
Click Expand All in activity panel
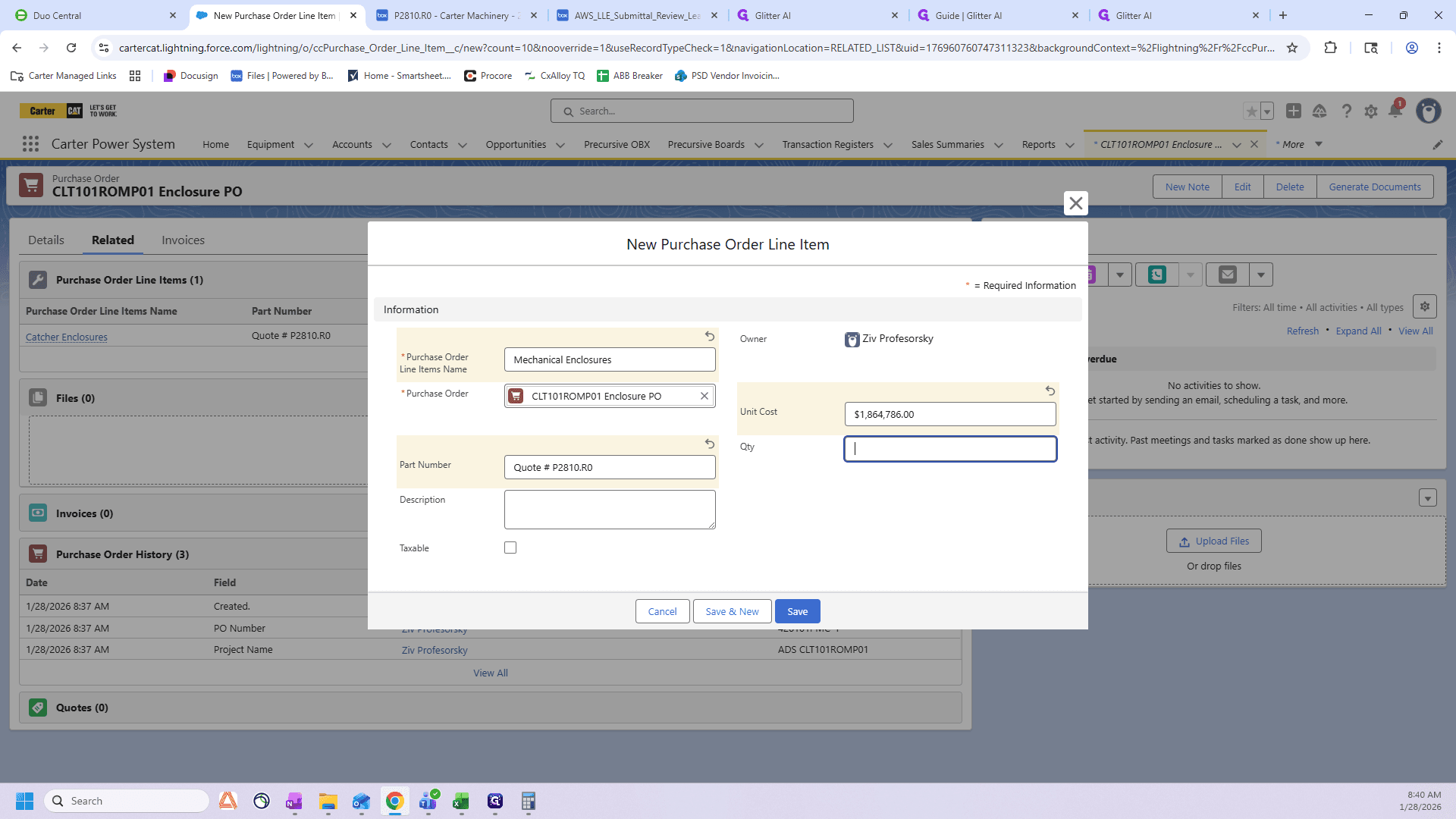tap(1358, 331)
